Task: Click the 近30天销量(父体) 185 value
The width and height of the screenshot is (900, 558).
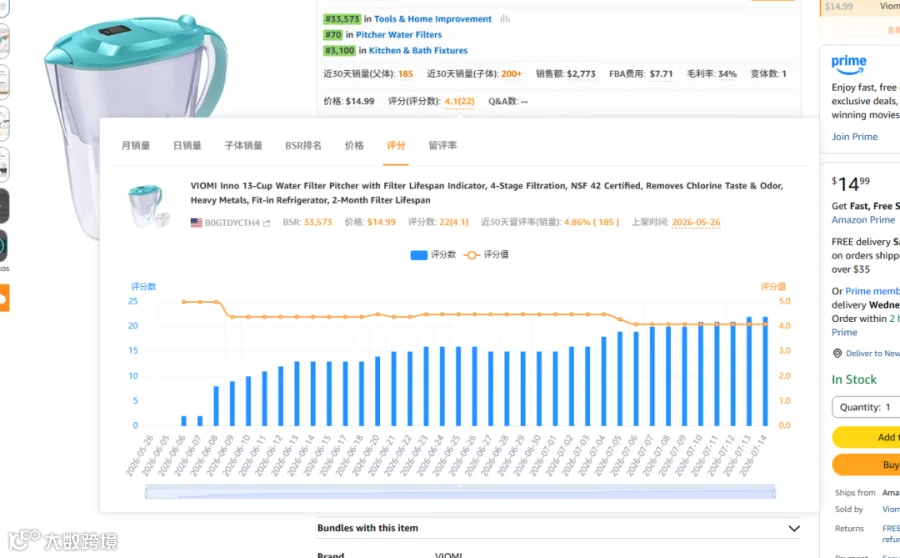Action: click(405, 74)
